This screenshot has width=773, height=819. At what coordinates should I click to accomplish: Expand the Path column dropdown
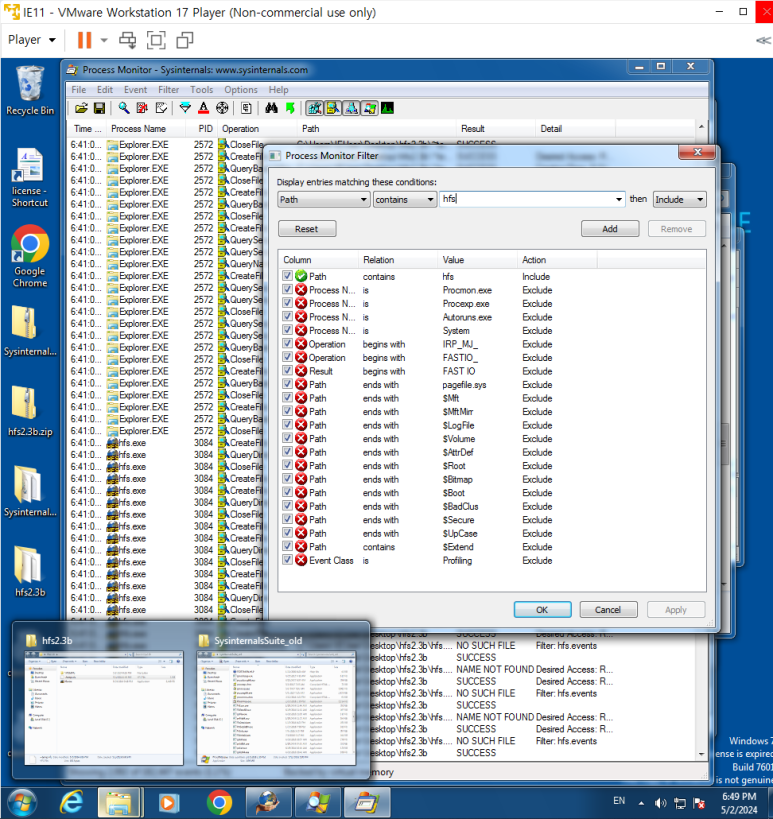coord(364,200)
